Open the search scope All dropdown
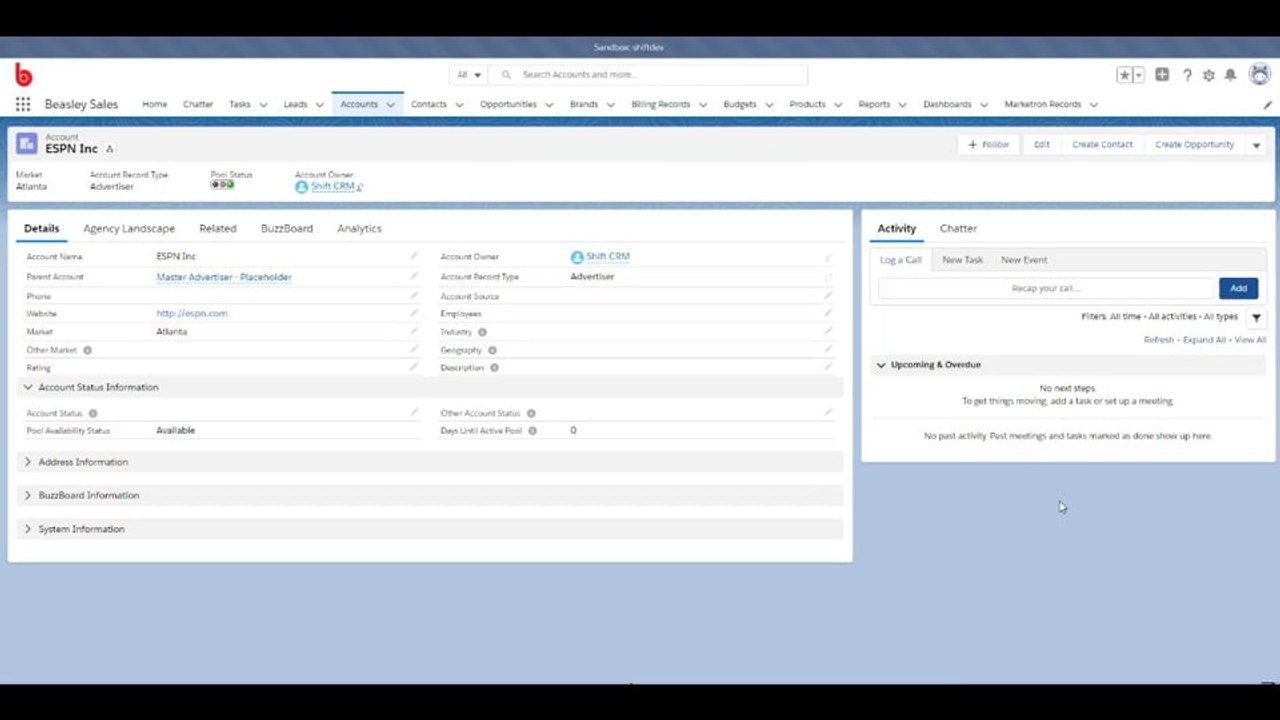Viewport: 1280px width, 720px height. (x=469, y=75)
